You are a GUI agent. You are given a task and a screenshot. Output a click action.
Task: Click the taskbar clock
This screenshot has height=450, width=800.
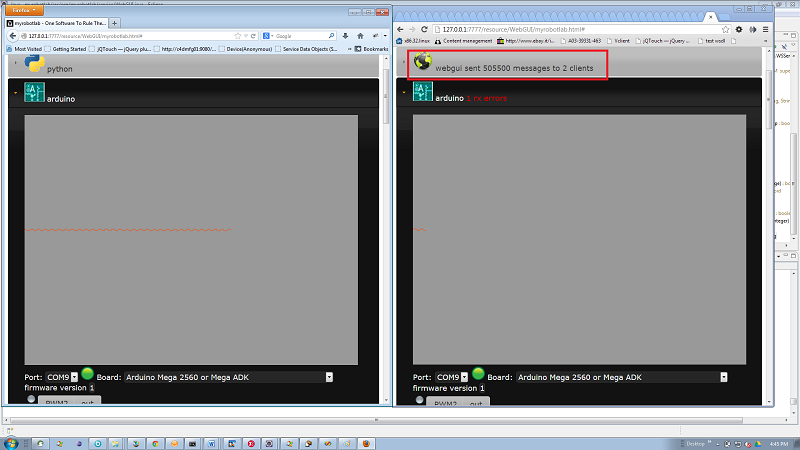[779, 443]
